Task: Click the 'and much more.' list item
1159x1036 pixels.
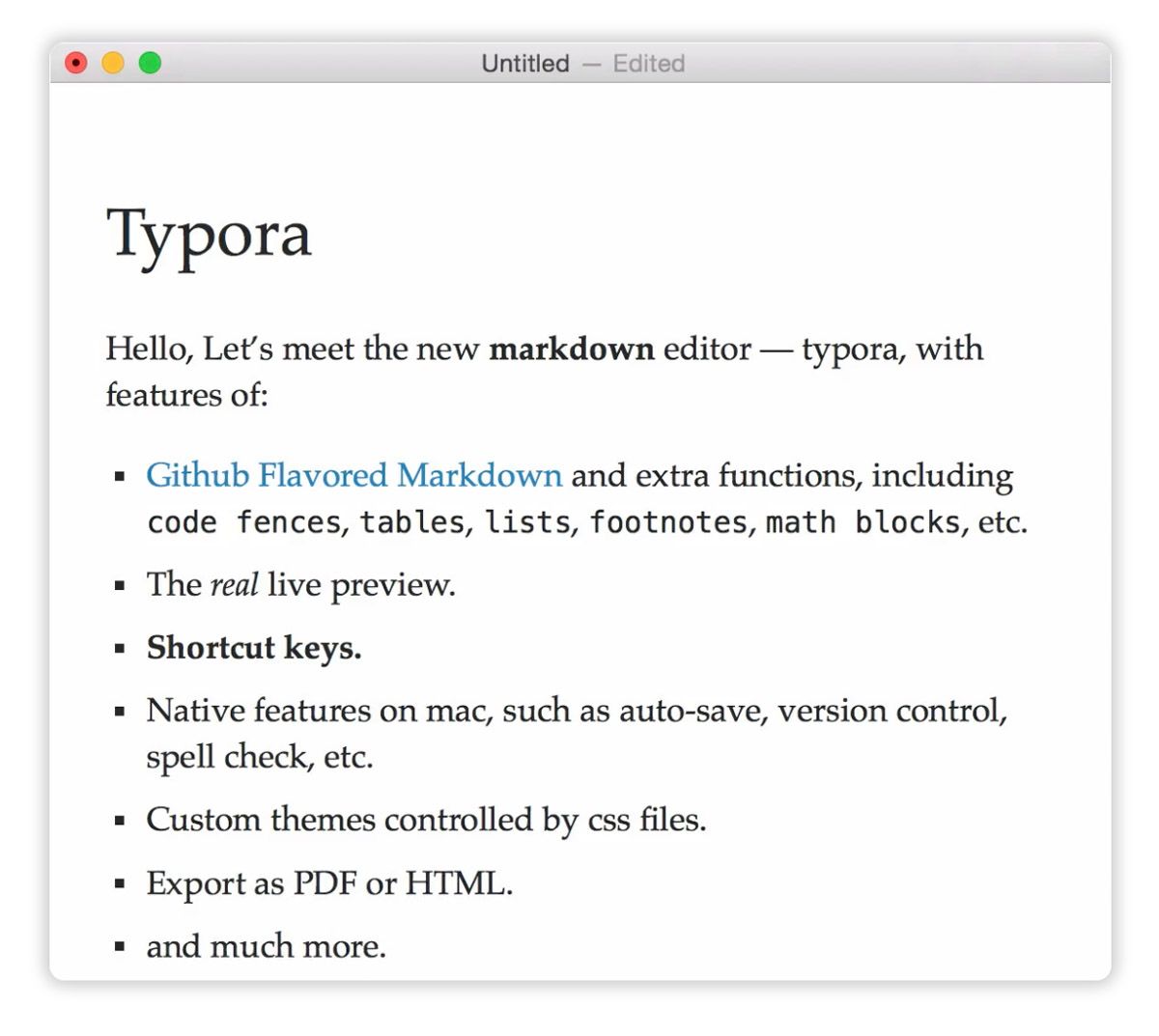Action: click(266, 946)
